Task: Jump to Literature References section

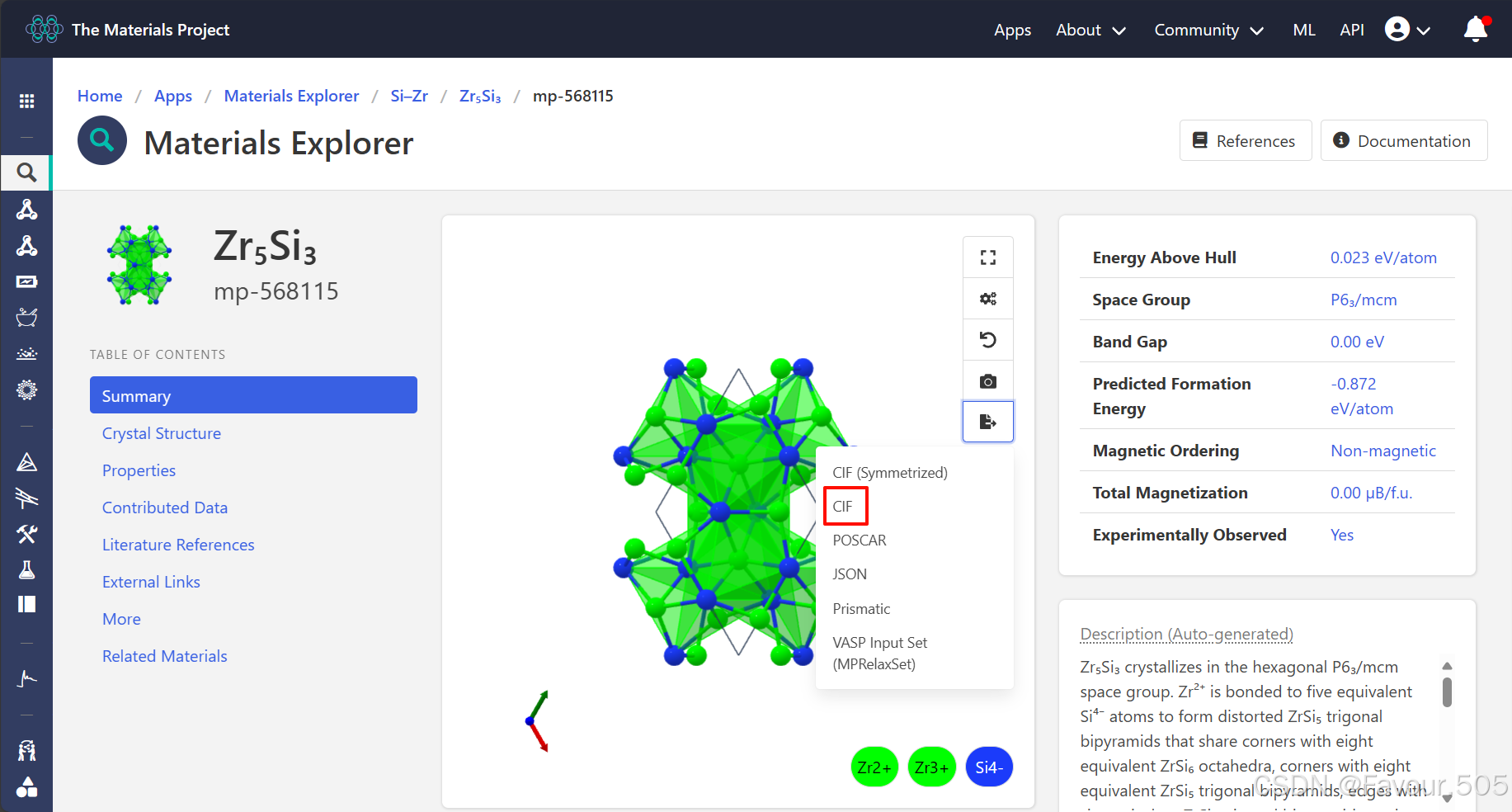Action: tap(178, 545)
